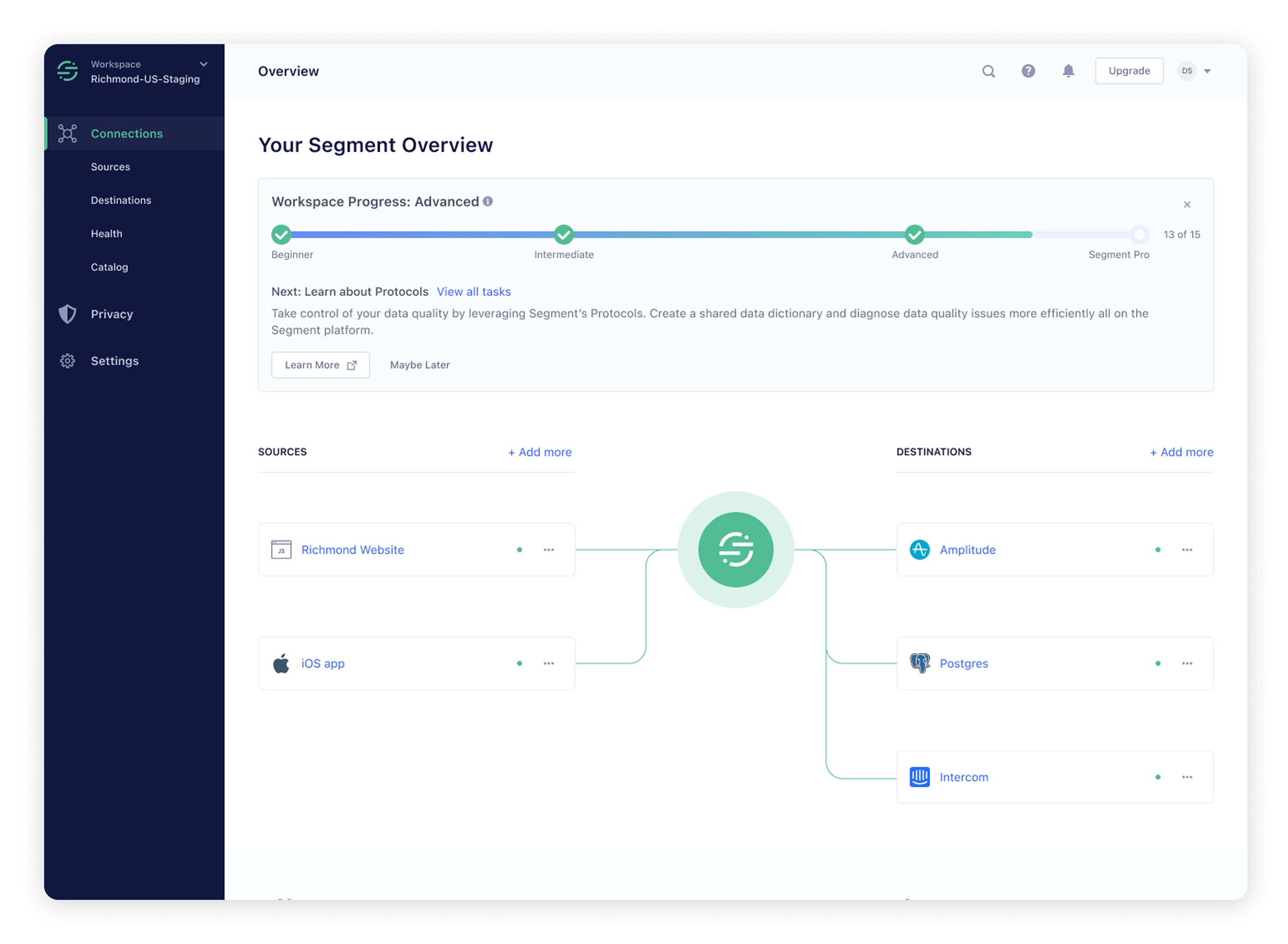Open Settings via the gear icon
This screenshot has height=944, width=1288.
point(67,360)
